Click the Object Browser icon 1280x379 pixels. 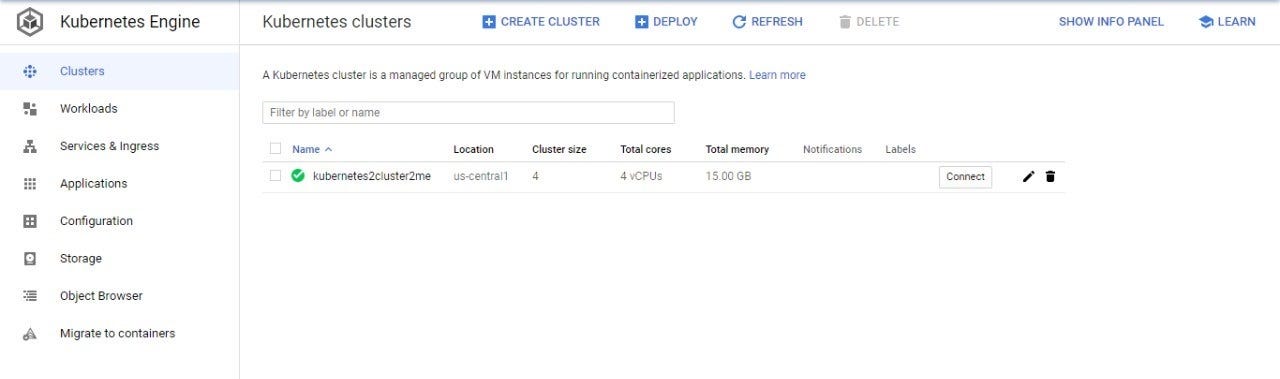pos(30,296)
